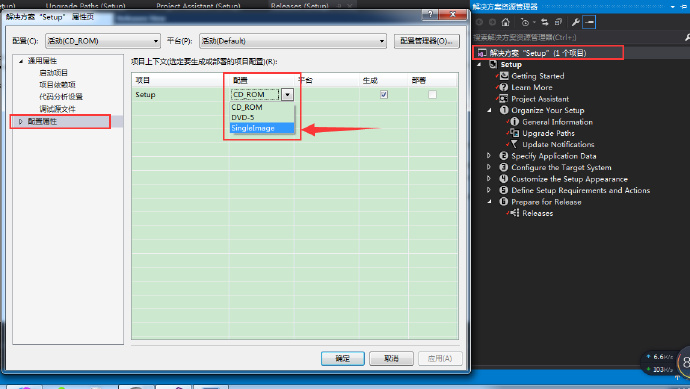
Task: Click the 生成 column header
Action: [384, 80]
